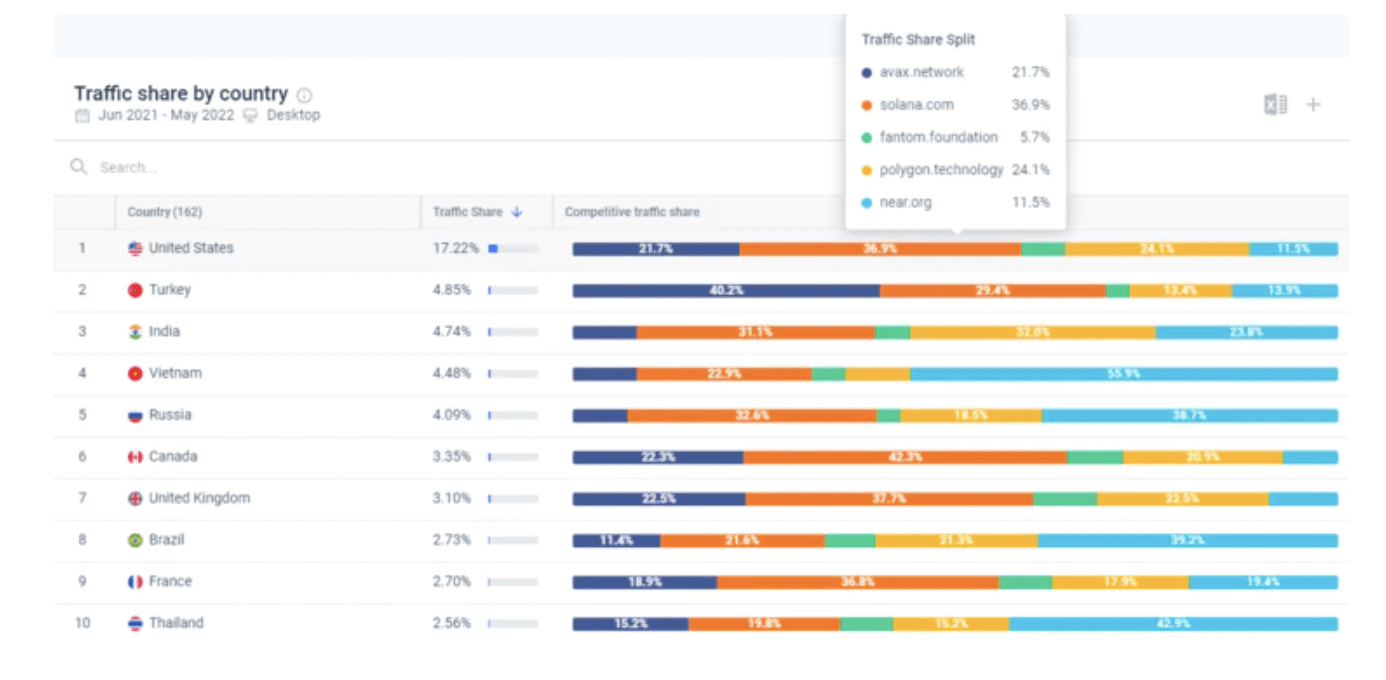The image size is (1386, 680).
Task: Click the Turkey traffic share mini bar
Action: click(x=513, y=290)
